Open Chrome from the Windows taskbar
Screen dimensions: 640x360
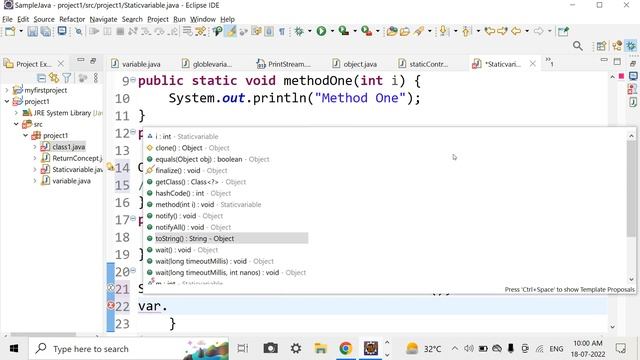click(x=346, y=348)
